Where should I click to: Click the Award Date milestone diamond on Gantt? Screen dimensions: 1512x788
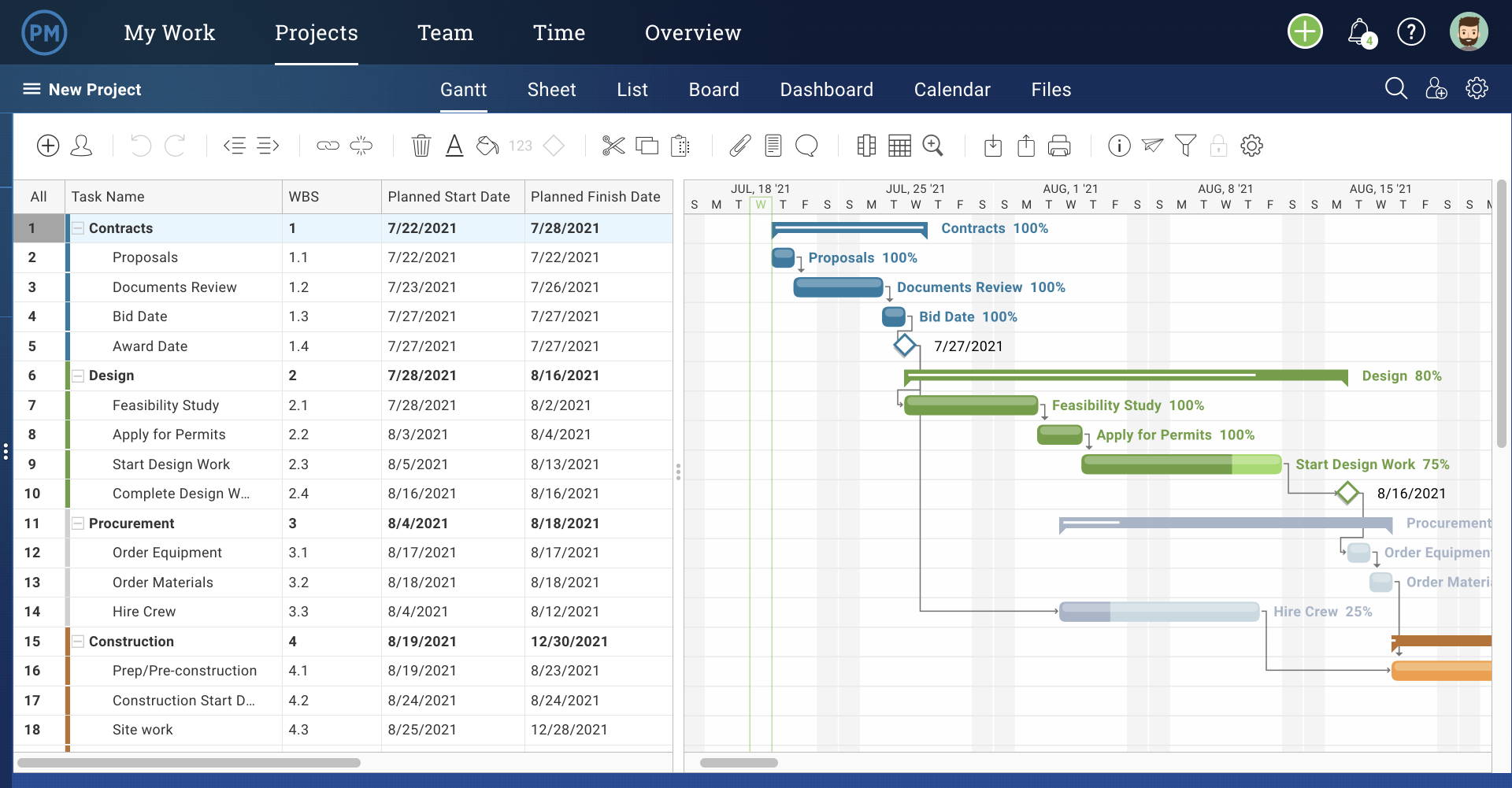tap(905, 345)
